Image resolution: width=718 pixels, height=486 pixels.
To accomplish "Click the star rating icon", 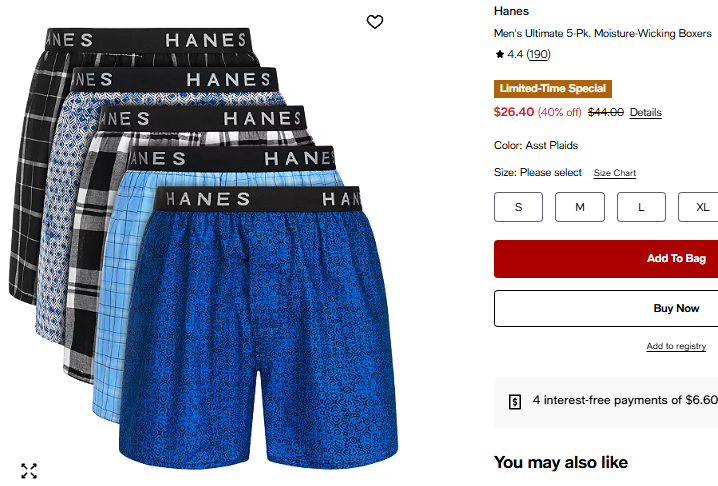I will (x=500, y=55).
